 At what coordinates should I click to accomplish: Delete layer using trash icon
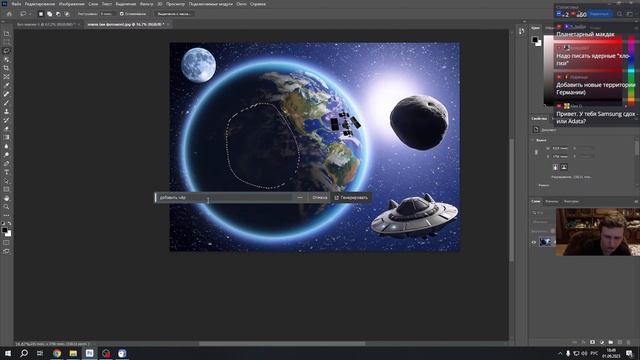tap(629, 342)
